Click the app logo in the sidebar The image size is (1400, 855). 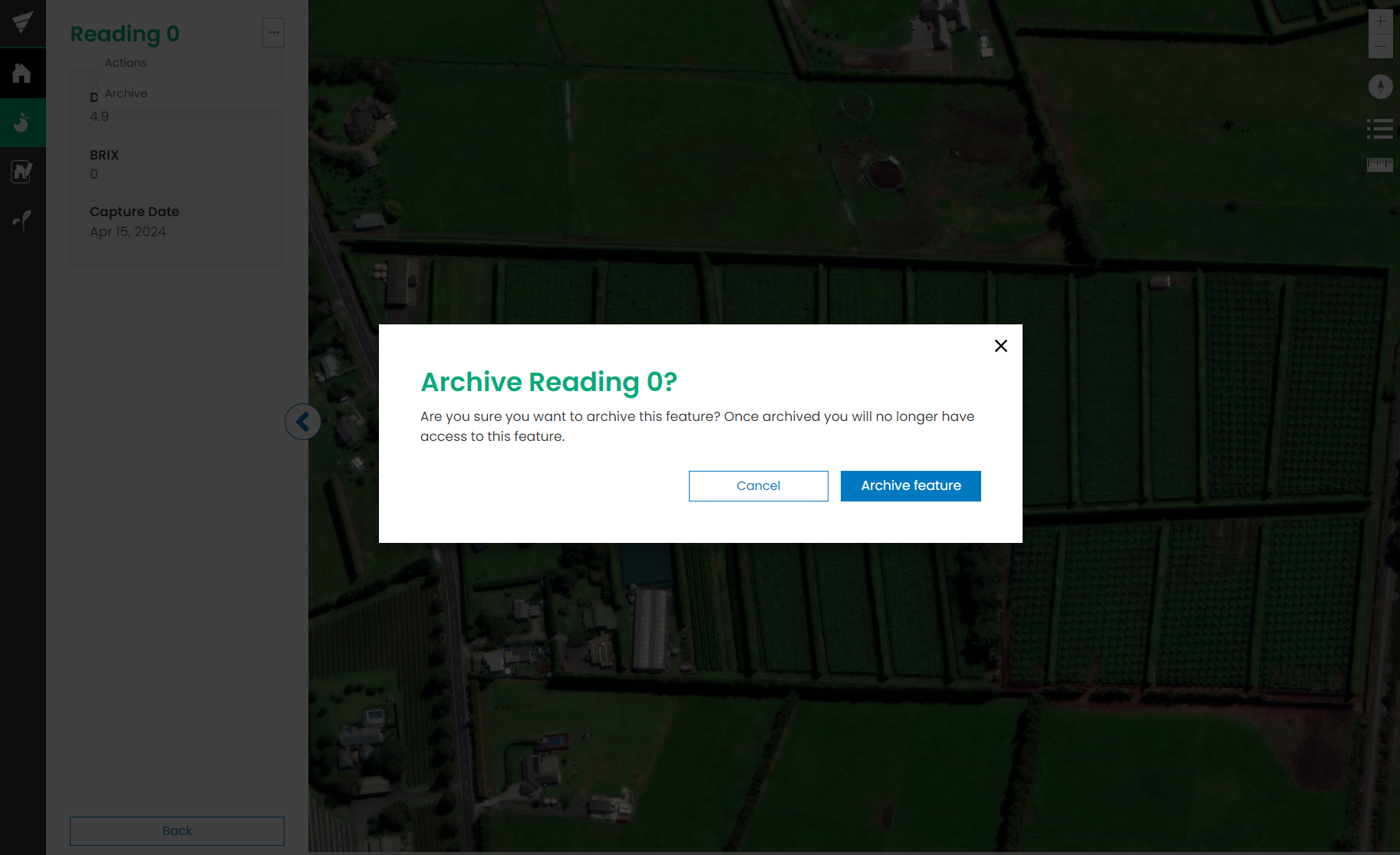tap(22, 22)
